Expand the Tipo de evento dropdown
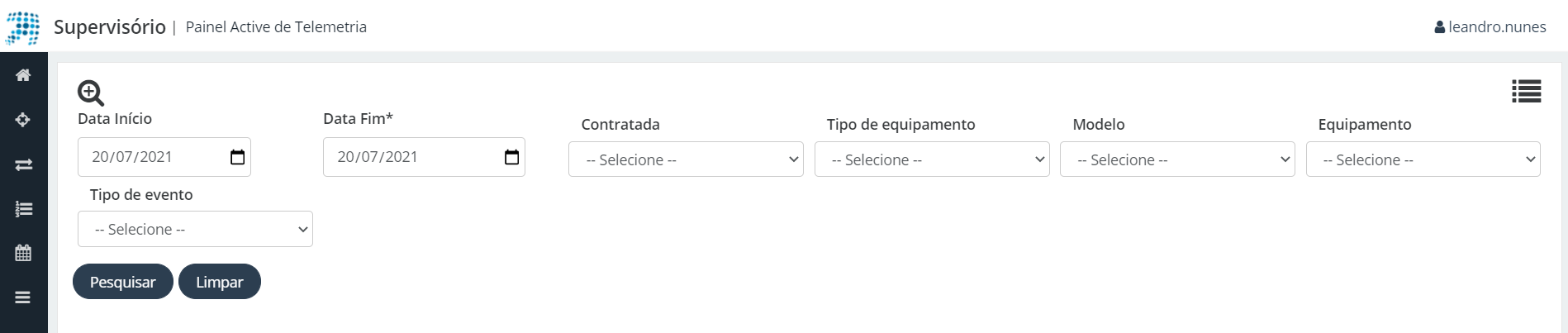 [x=195, y=229]
